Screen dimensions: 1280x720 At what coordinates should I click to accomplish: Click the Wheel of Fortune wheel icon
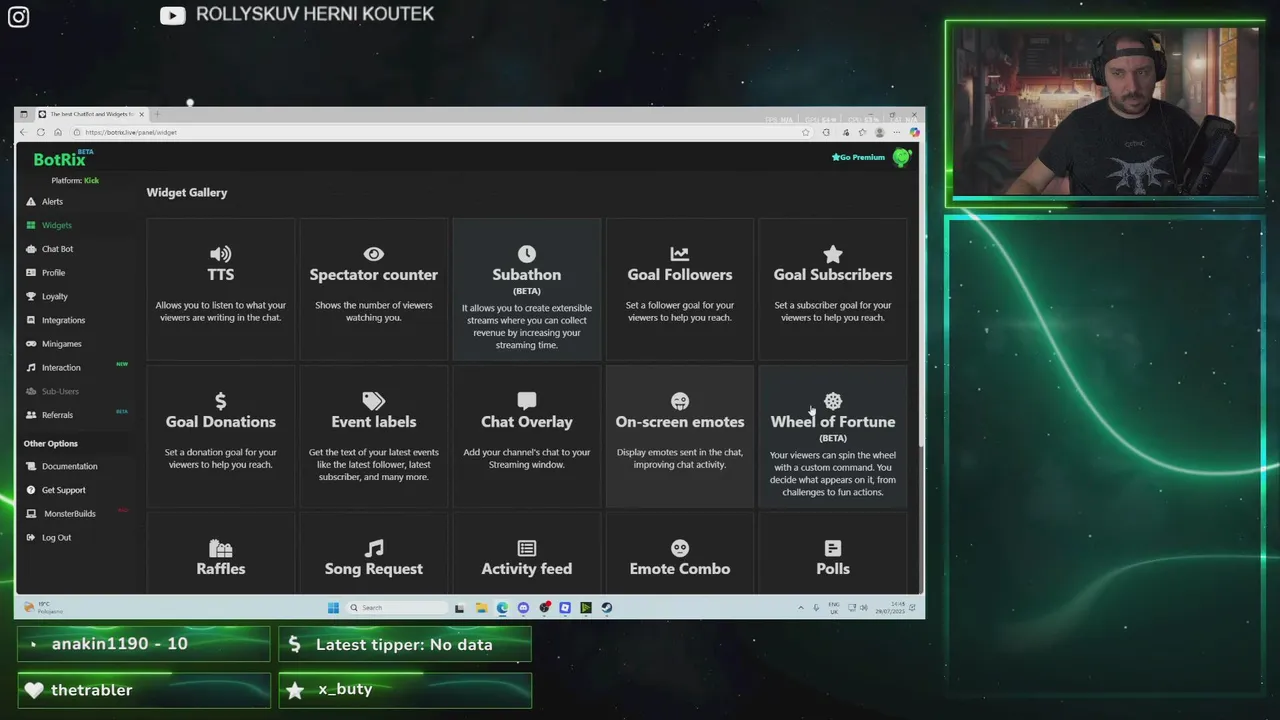pos(832,401)
